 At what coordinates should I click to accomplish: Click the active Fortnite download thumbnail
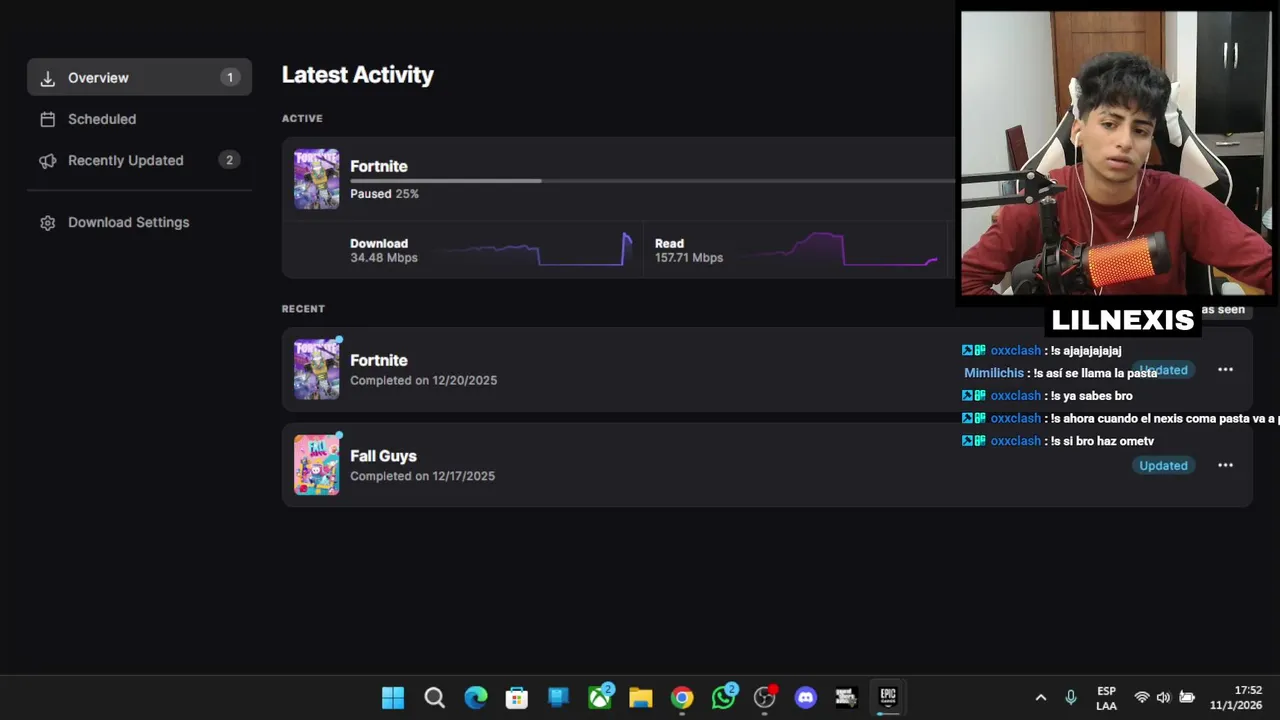pos(316,179)
